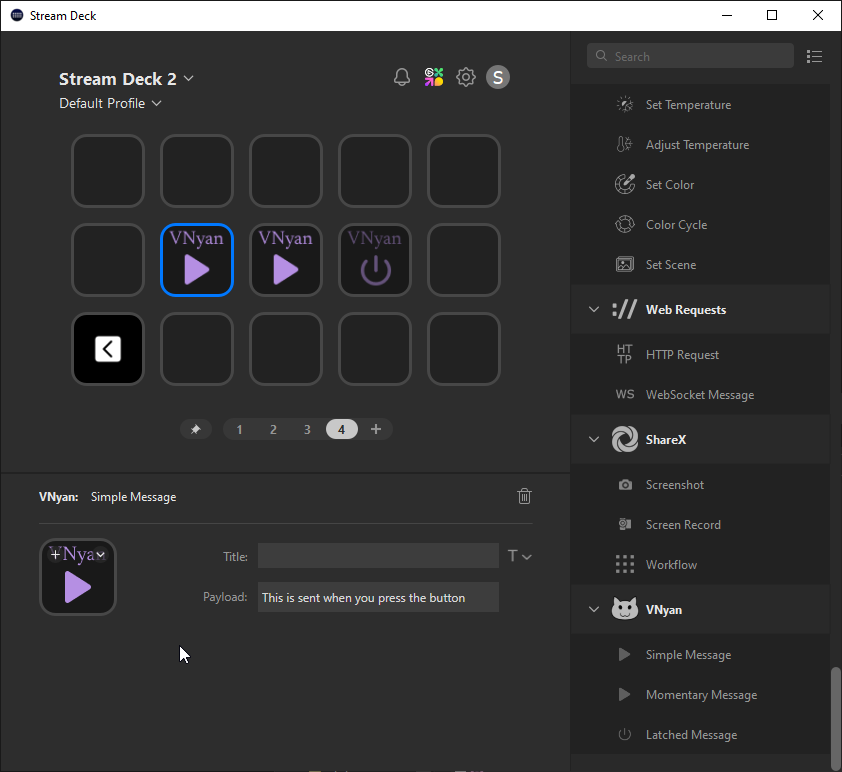The width and height of the screenshot is (842, 772).
Task: Select the Momentary Message action
Action: 700,695
